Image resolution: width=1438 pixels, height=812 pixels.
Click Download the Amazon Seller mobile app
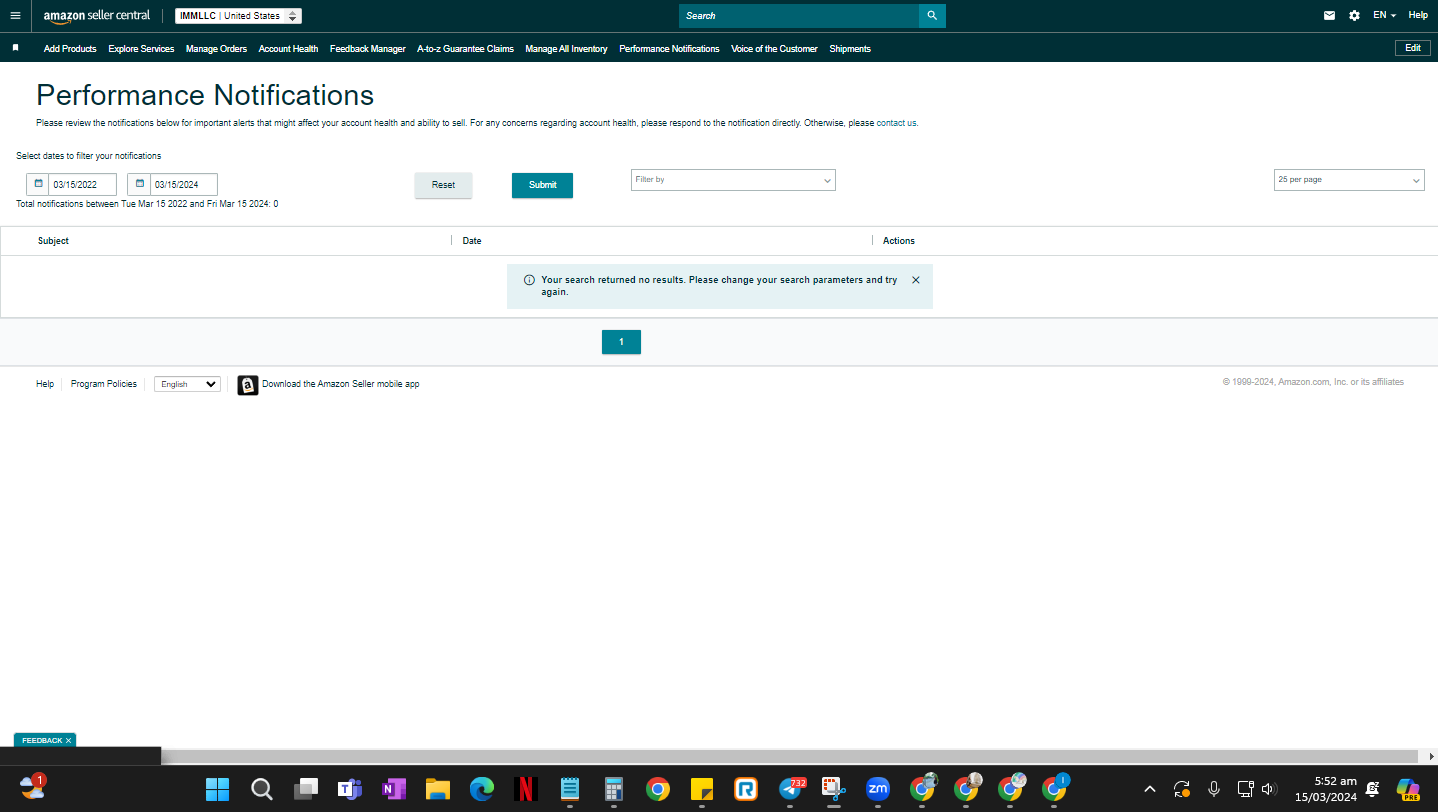341,384
